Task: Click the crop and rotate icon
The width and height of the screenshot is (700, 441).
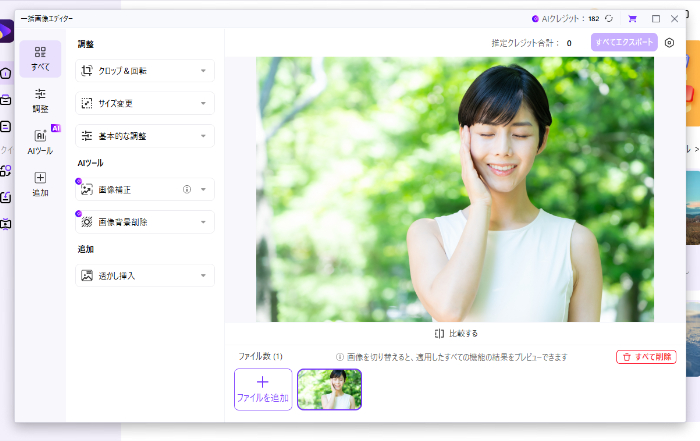Action: click(x=87, y=71)
